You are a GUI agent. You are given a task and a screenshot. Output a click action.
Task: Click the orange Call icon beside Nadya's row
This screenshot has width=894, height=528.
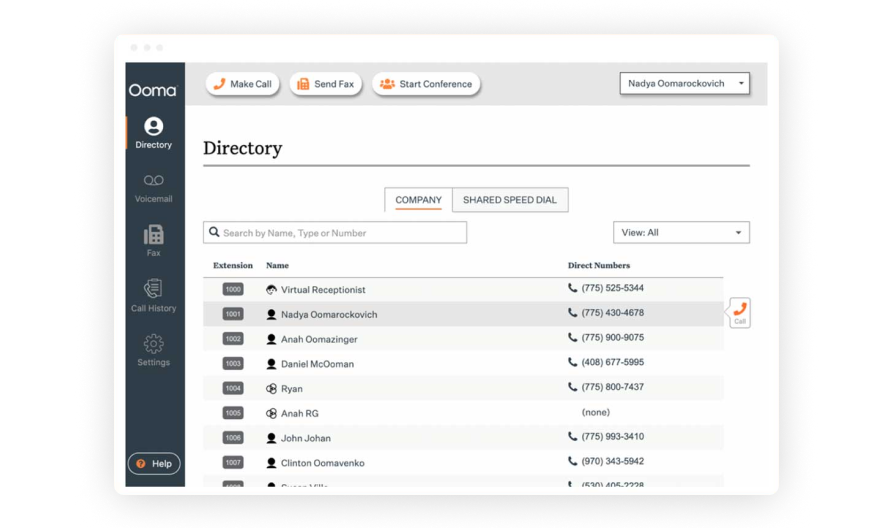coord(739,313)
